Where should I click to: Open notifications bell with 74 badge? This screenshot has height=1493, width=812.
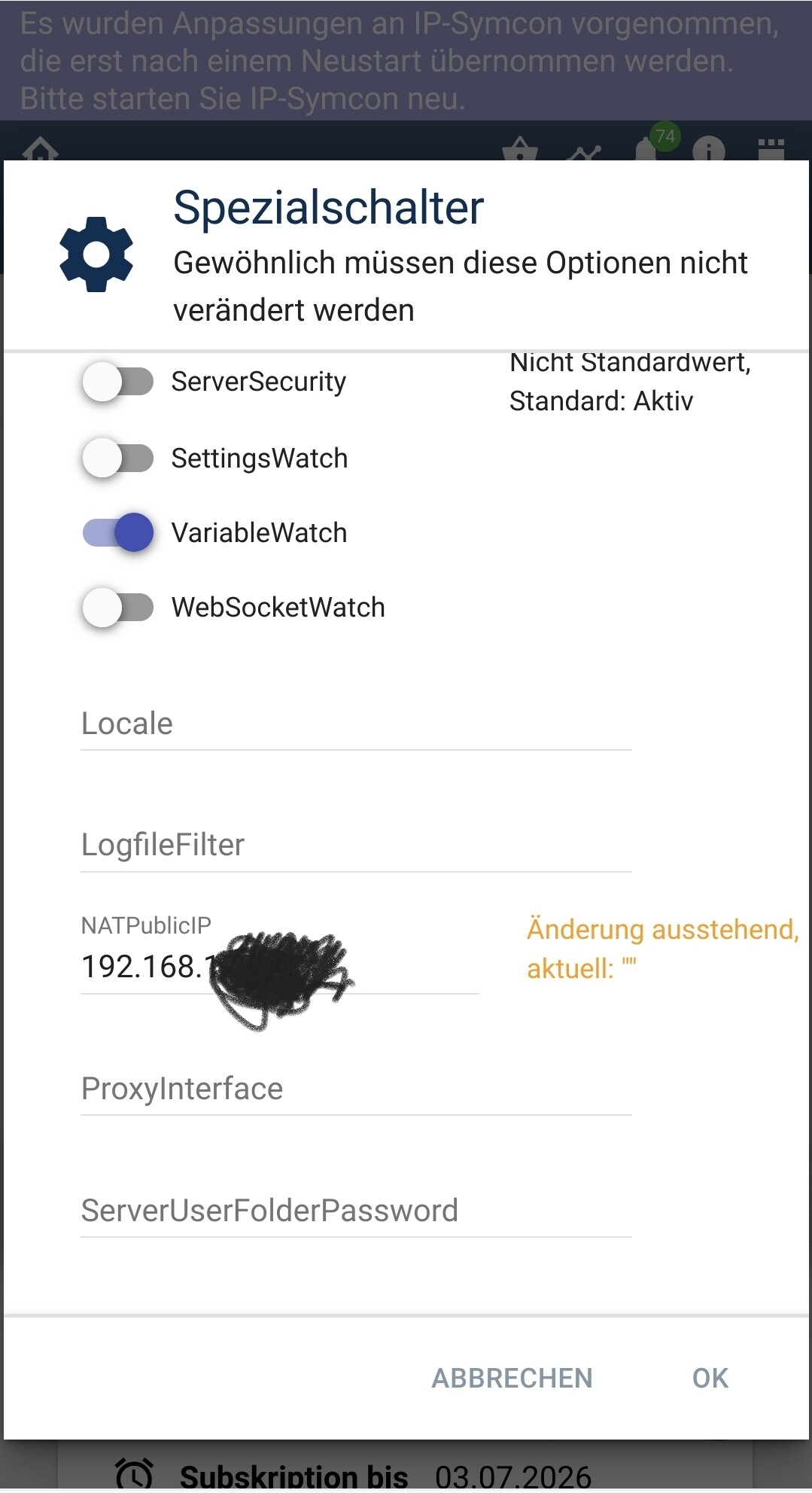pyautogui.click(x=646, y=149)
